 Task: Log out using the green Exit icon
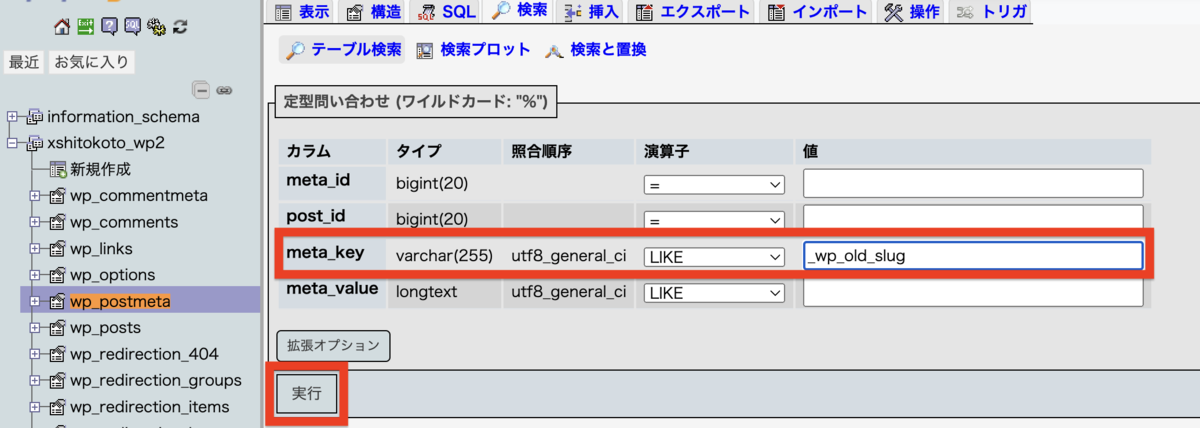click(x=86, y=27)
